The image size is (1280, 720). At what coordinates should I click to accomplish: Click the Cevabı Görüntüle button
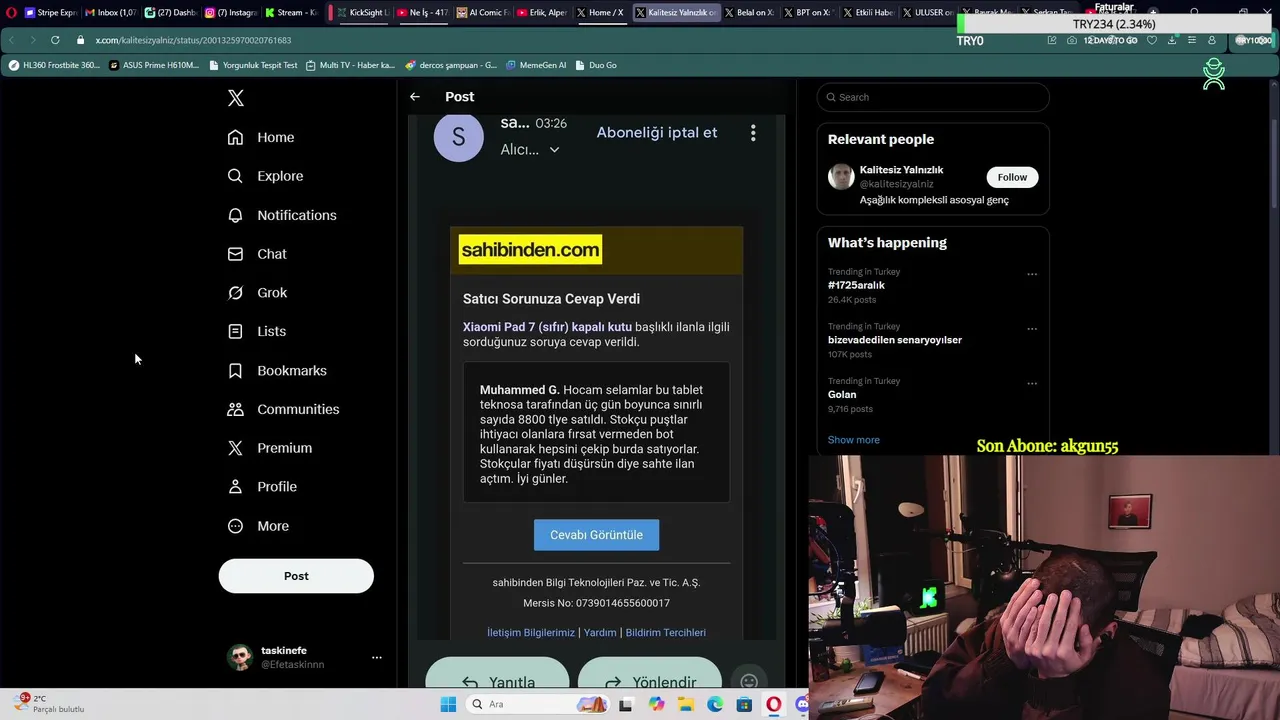coord(596,535)
